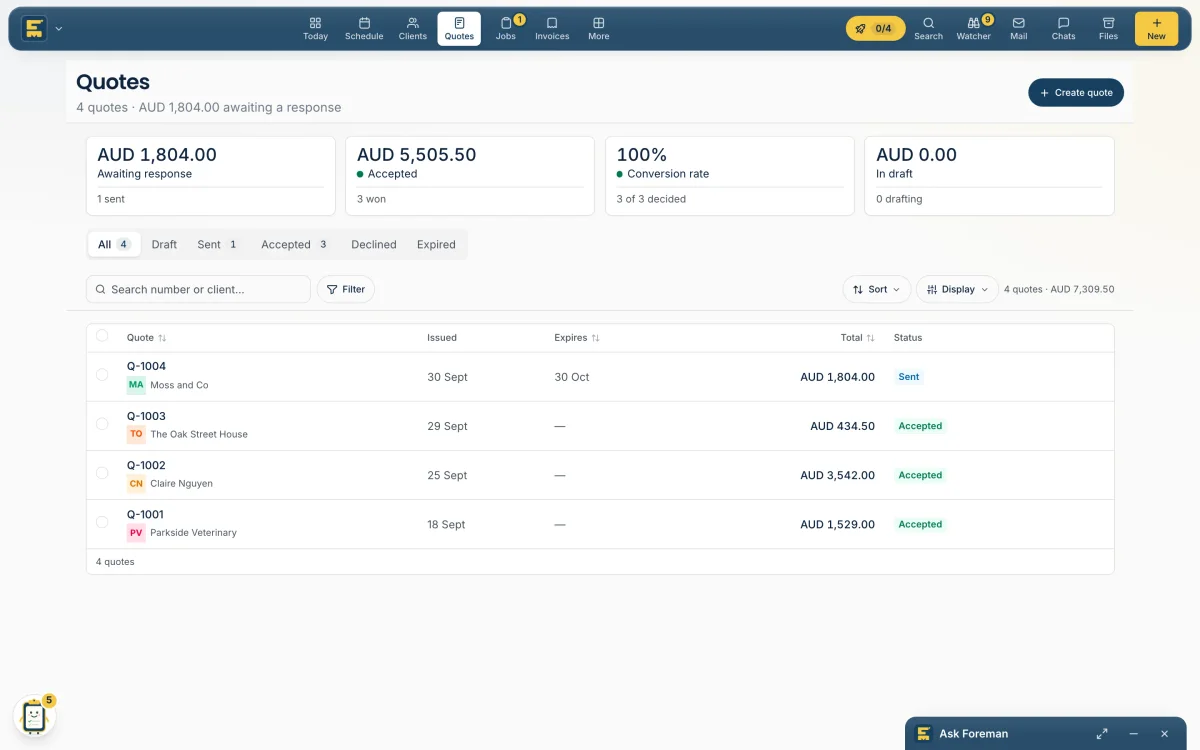
Task: Switch to the Accepted tab
Action: [295, 244]
